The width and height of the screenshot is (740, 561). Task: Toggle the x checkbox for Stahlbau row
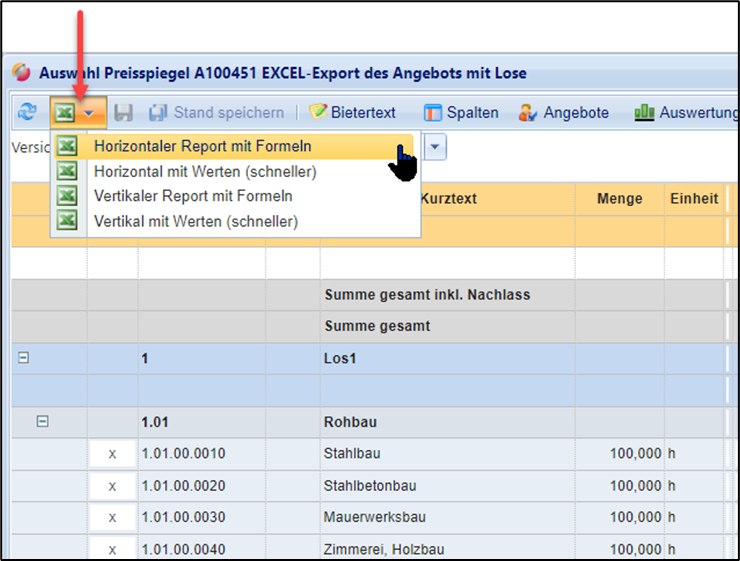[x=112, y=454]
